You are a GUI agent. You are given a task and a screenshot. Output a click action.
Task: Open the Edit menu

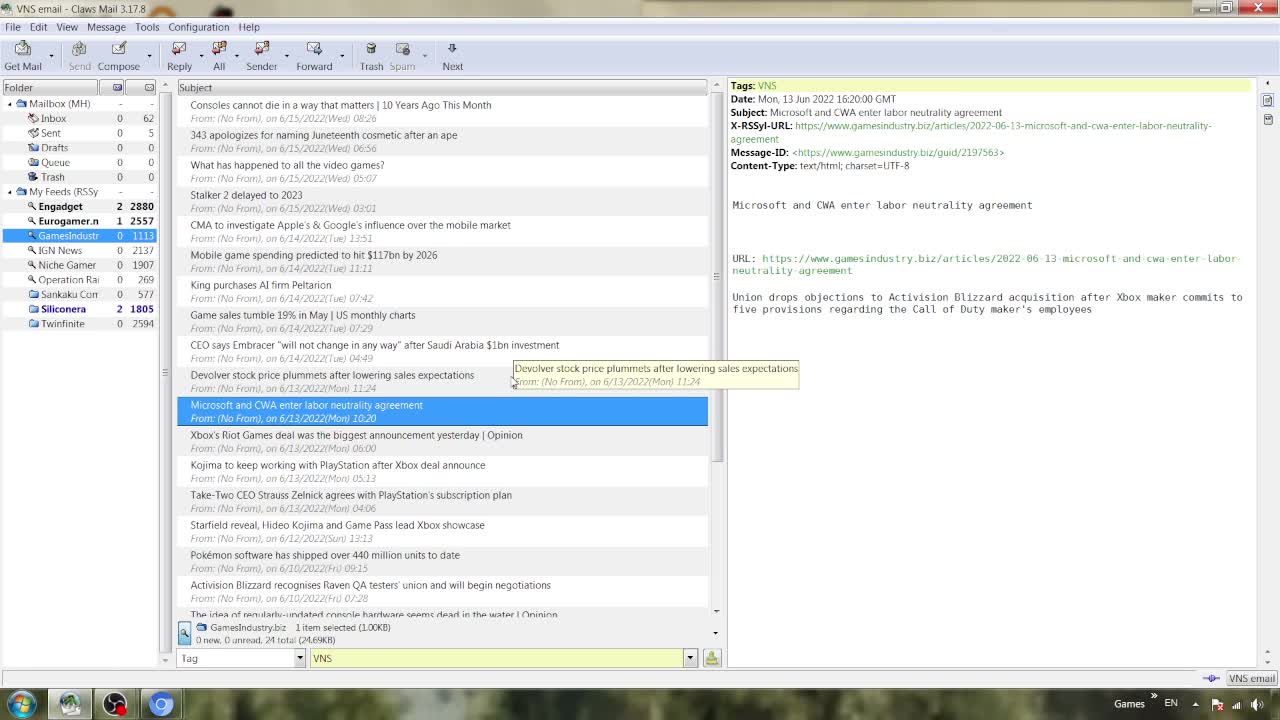[x=38, y=27]
